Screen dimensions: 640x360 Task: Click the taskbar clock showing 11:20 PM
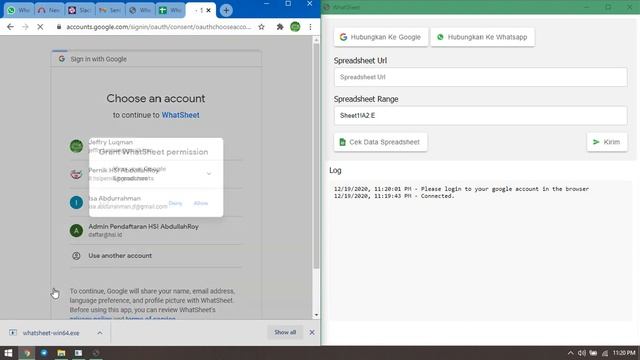point(624,353)
